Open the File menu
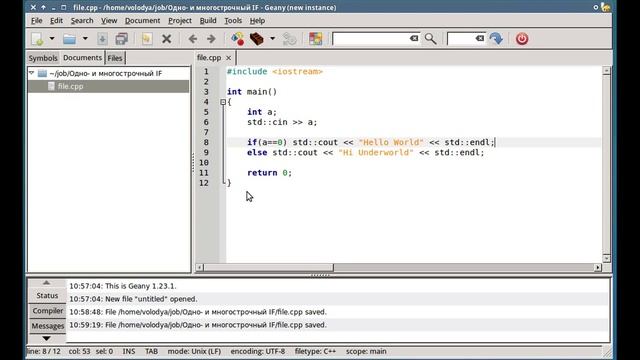Image resolution: width=640 pixels, height=360 pixels. click(x=36, y=20)
